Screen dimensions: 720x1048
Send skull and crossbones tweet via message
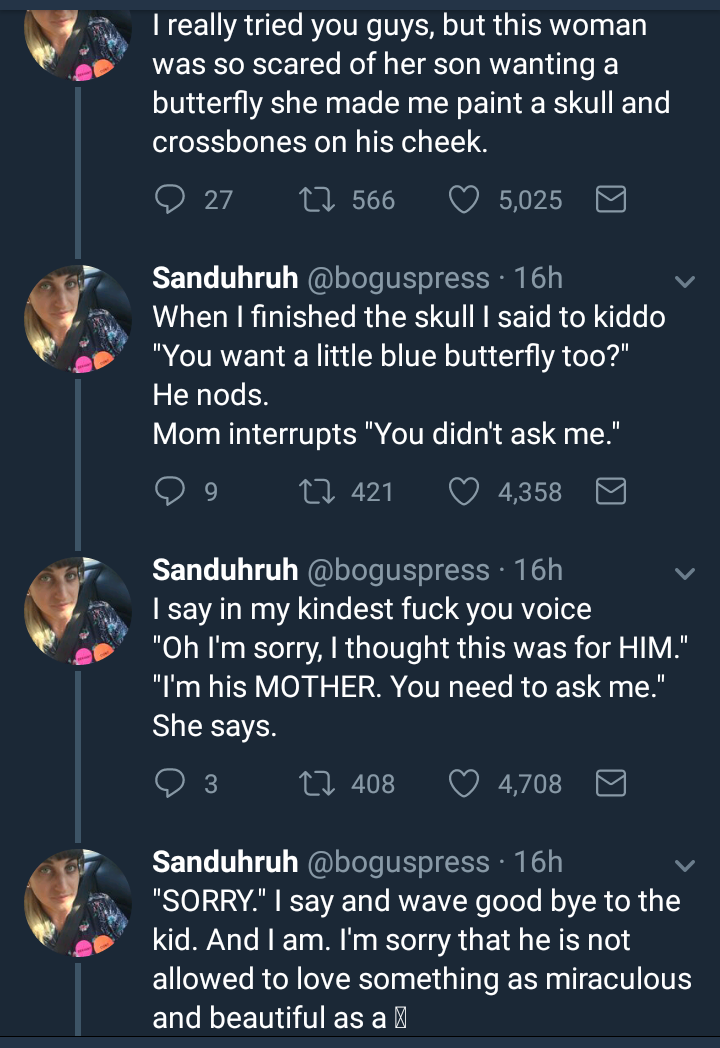610,200
